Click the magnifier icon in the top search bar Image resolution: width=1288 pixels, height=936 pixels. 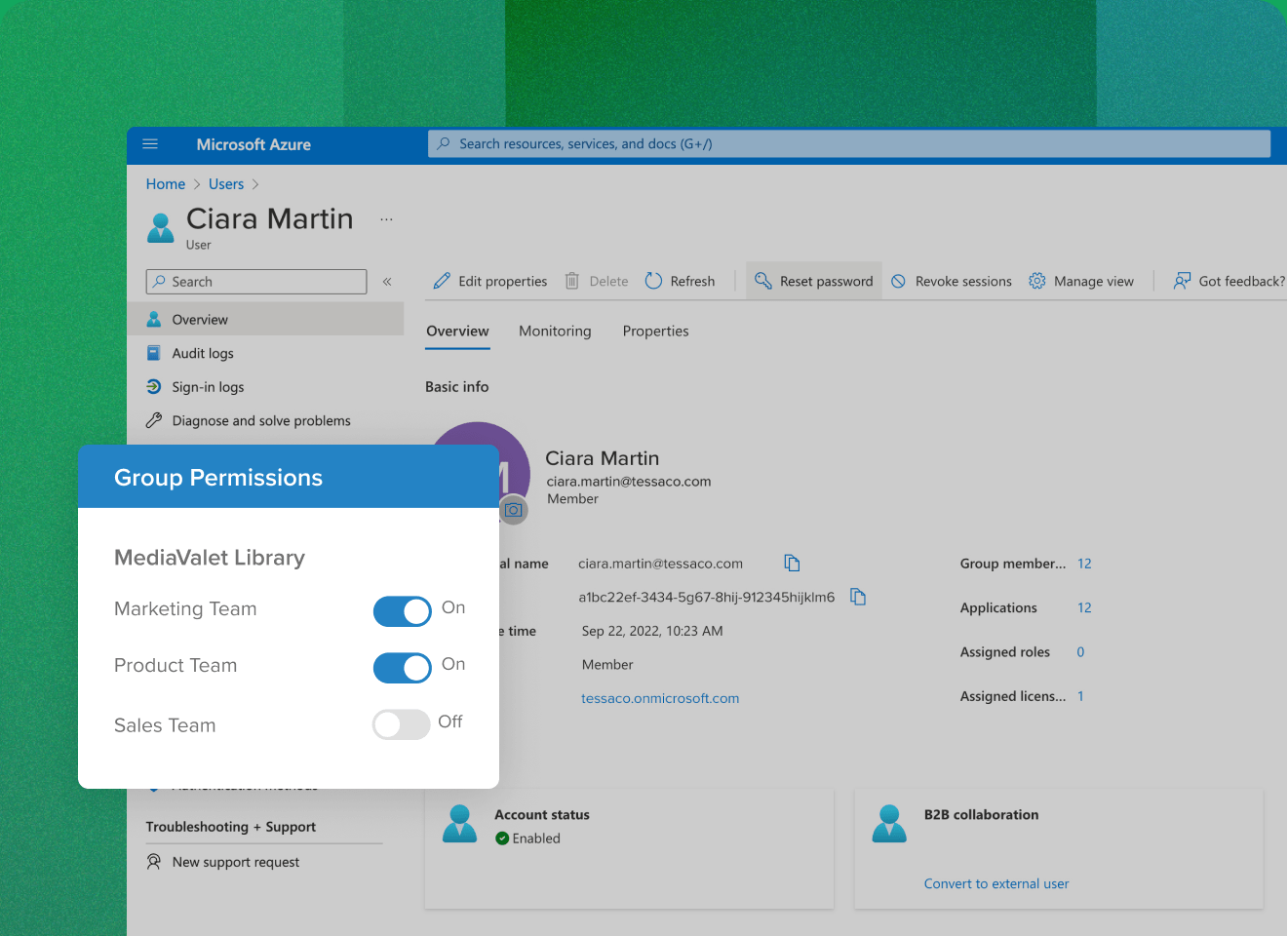(x=444, y=143)
